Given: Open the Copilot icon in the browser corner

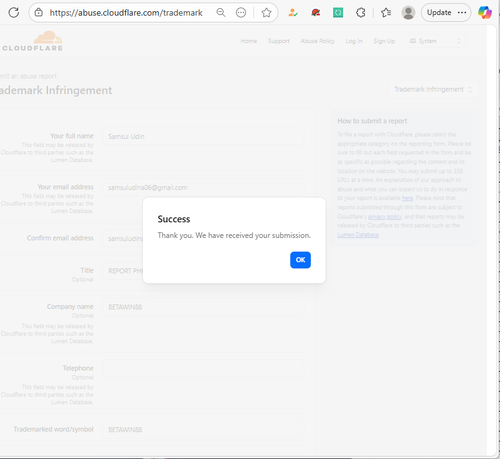Looking at the screenshot, I should (485, 13).
